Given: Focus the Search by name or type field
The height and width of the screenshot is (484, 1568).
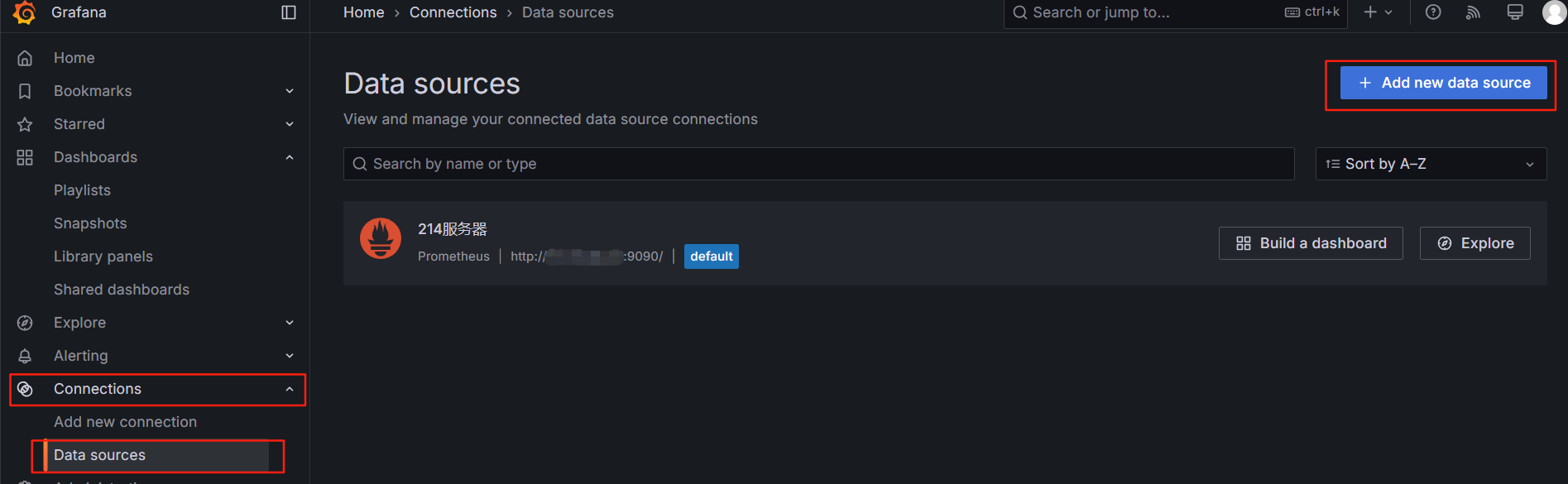Looking at the screenshot, I should (818, 164).
